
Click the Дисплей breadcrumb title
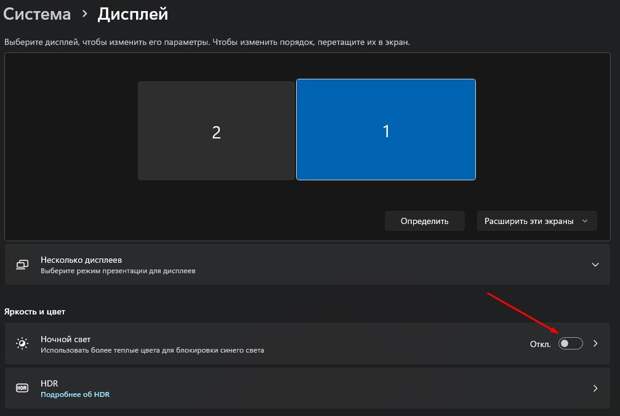click(x=133, y=14)
